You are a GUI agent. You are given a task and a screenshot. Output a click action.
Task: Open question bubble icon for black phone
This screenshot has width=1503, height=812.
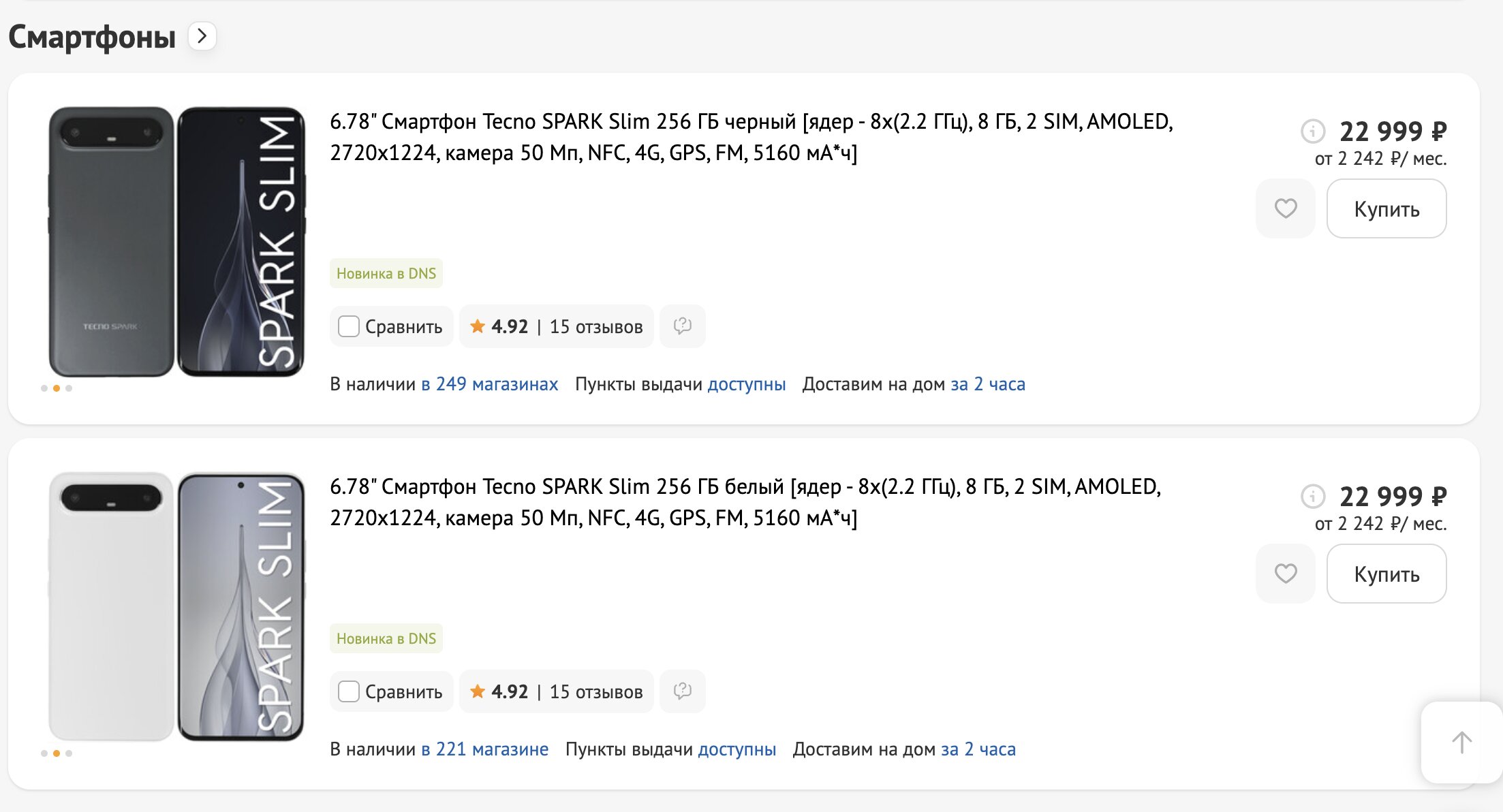coord(682,326)
